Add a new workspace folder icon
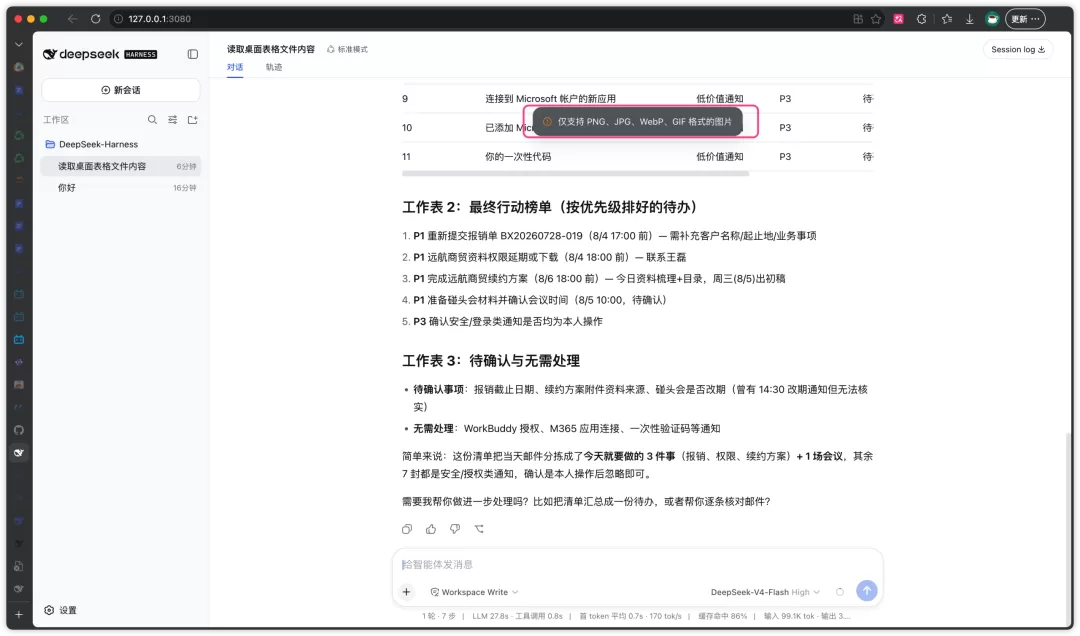 pyautogui.click(x=193, y=120)
